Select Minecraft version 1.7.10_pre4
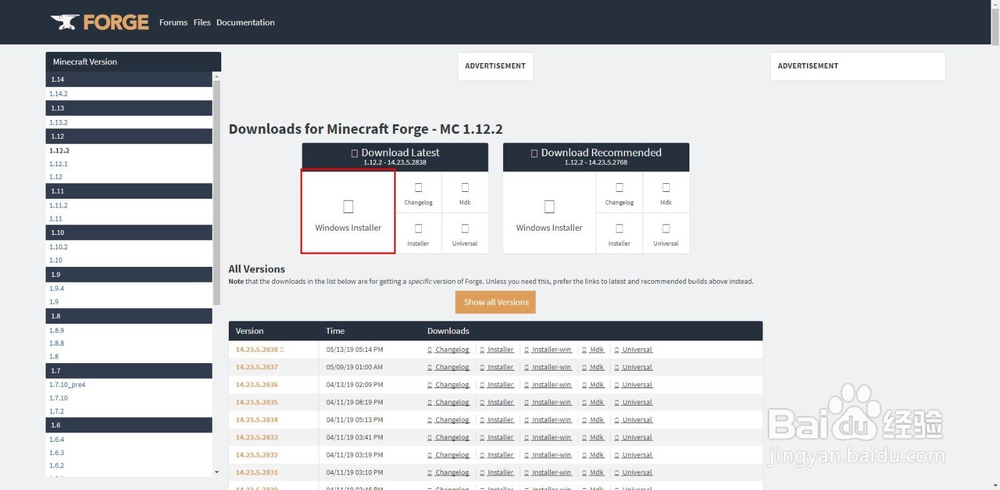Viewport: 1000px width, 490px height. pos(68,385)
